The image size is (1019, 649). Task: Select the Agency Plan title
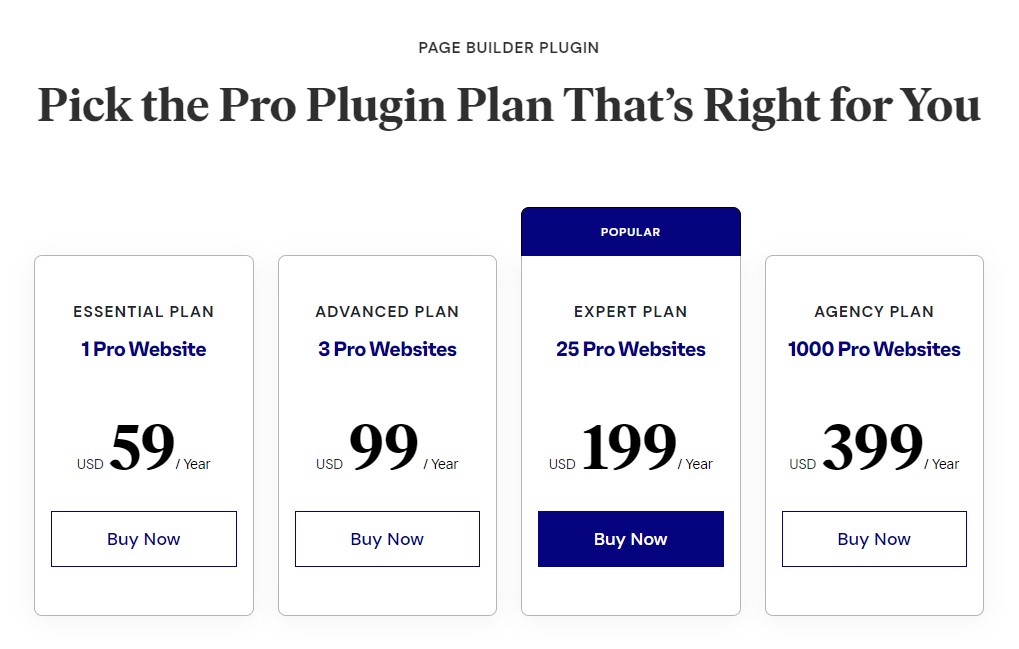click(874, 312)
